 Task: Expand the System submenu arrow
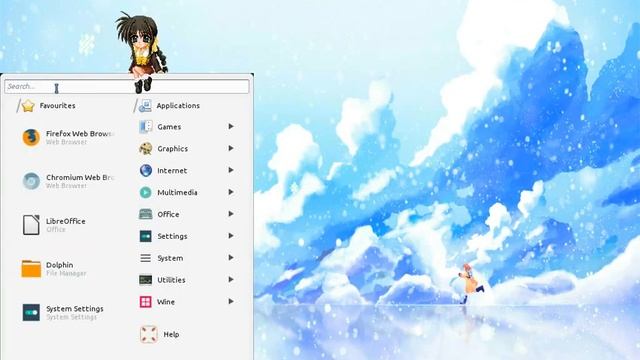231,258
